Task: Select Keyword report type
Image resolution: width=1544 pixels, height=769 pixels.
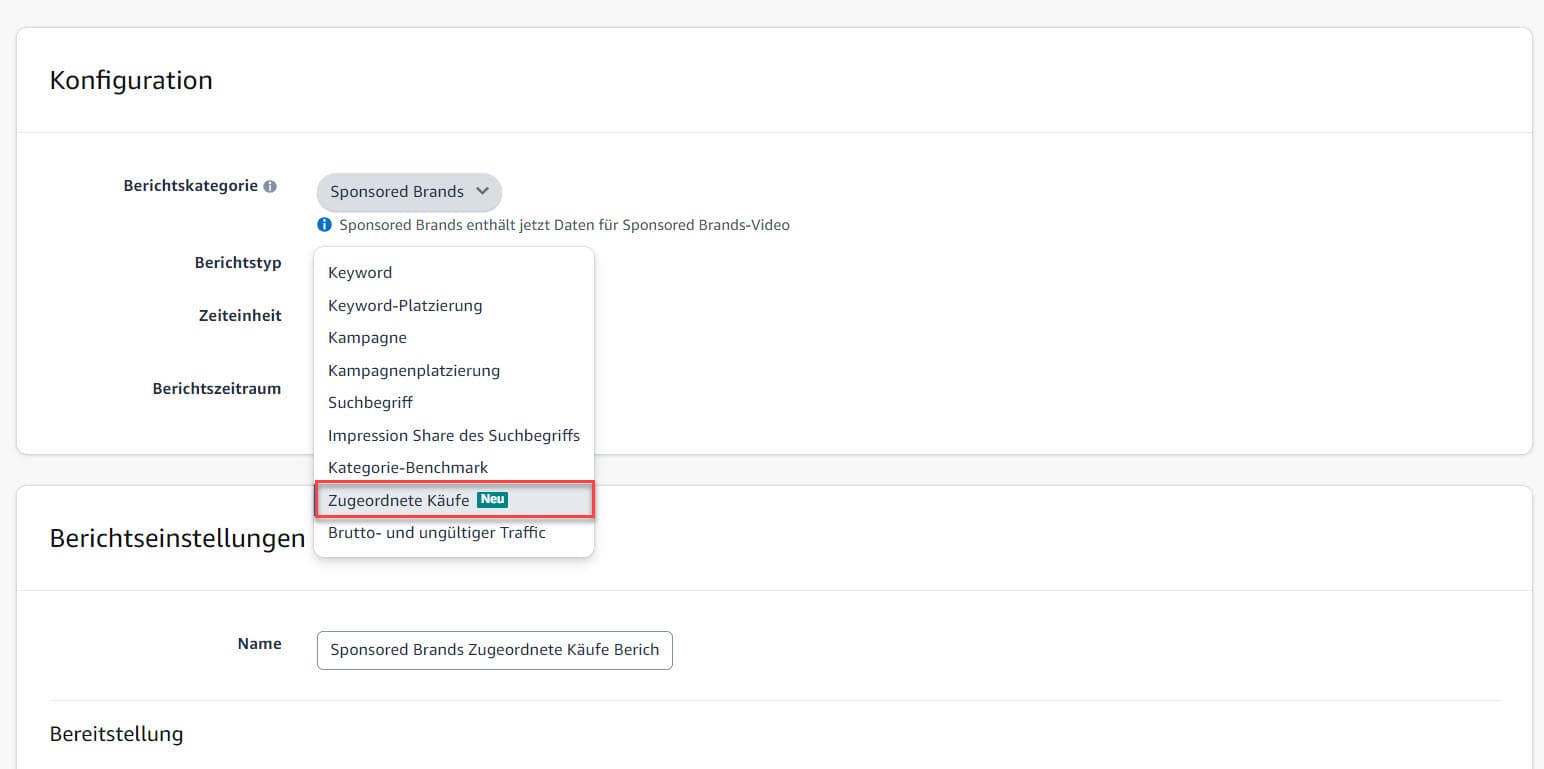Action: 454,272
